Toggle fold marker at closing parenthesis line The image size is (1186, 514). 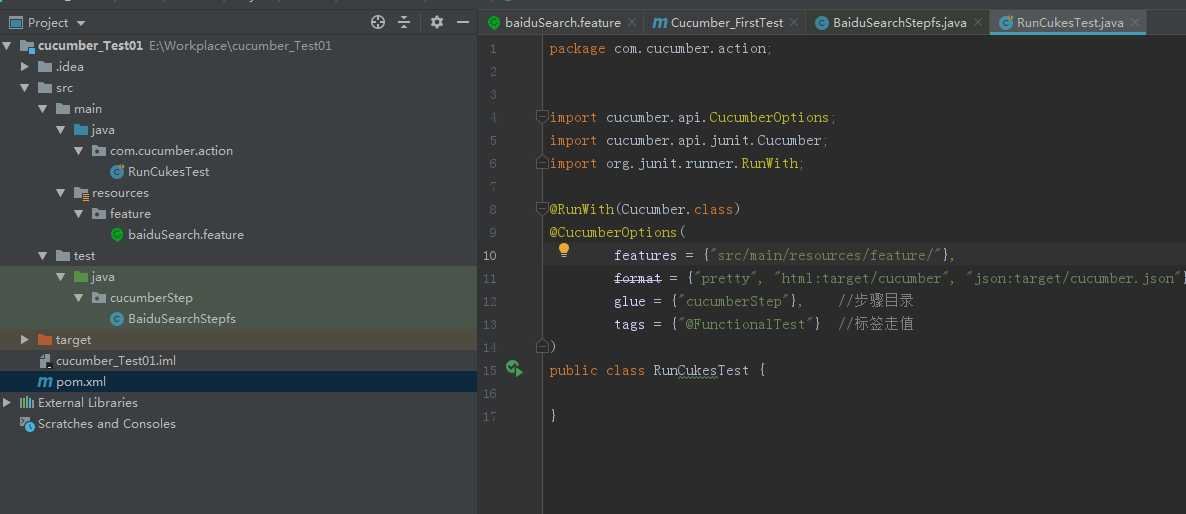click(x=541, y=346)
